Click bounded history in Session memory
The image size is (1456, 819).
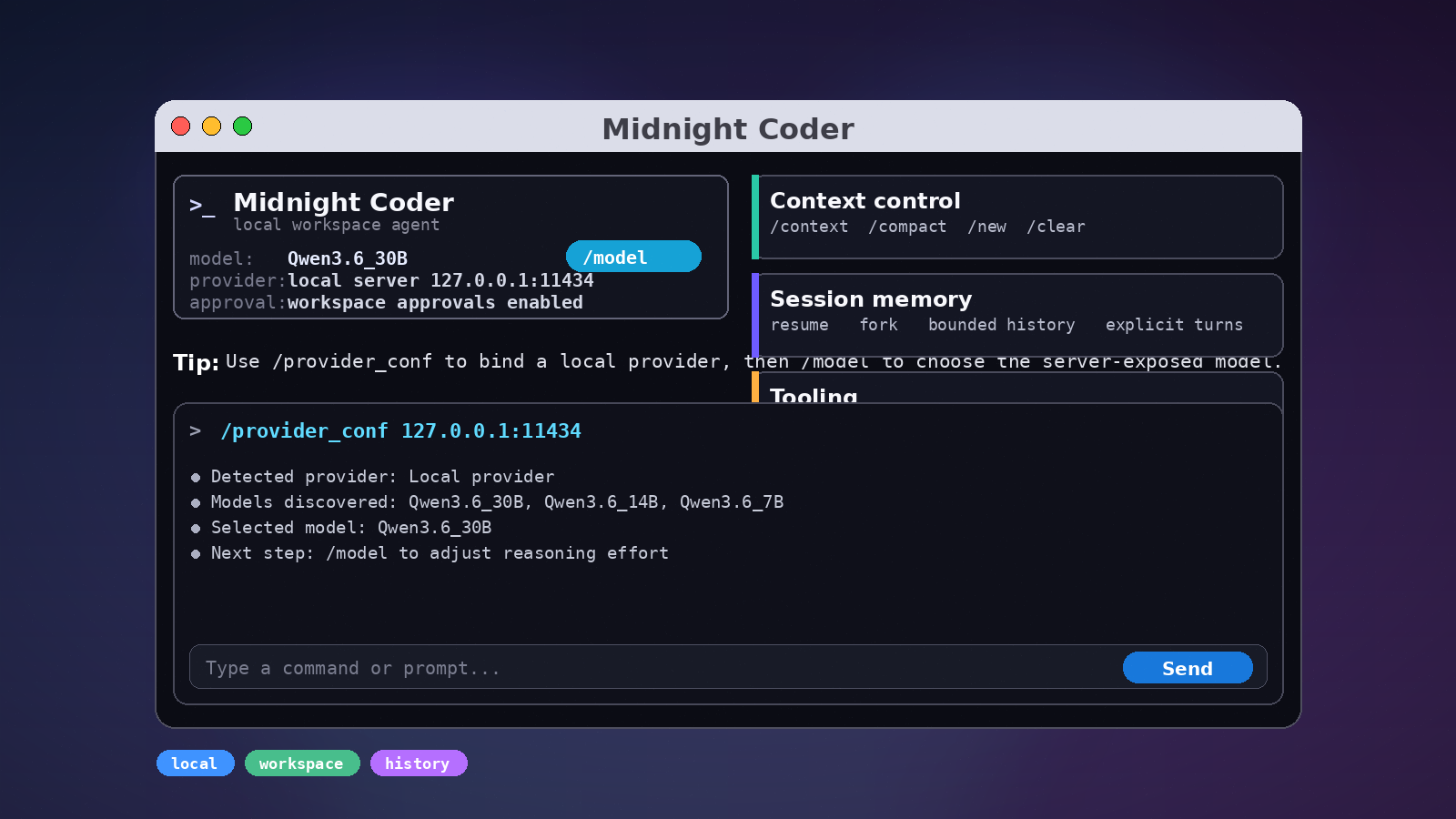1001,325
